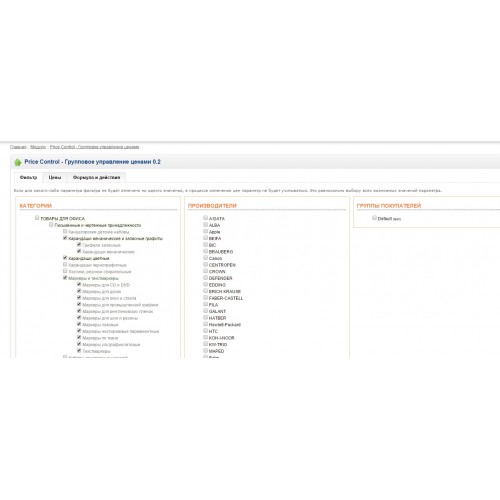Viewport: 500px width, 500px height.
Task: Select the MAPED manufacturer checkbox
Action: 206,351
